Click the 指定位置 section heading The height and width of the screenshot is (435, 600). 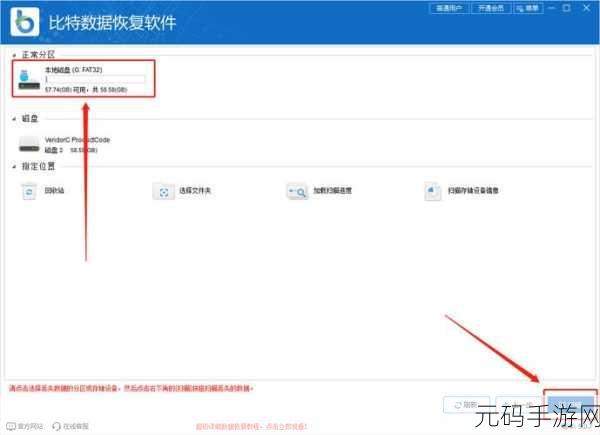tap(38, 166)
